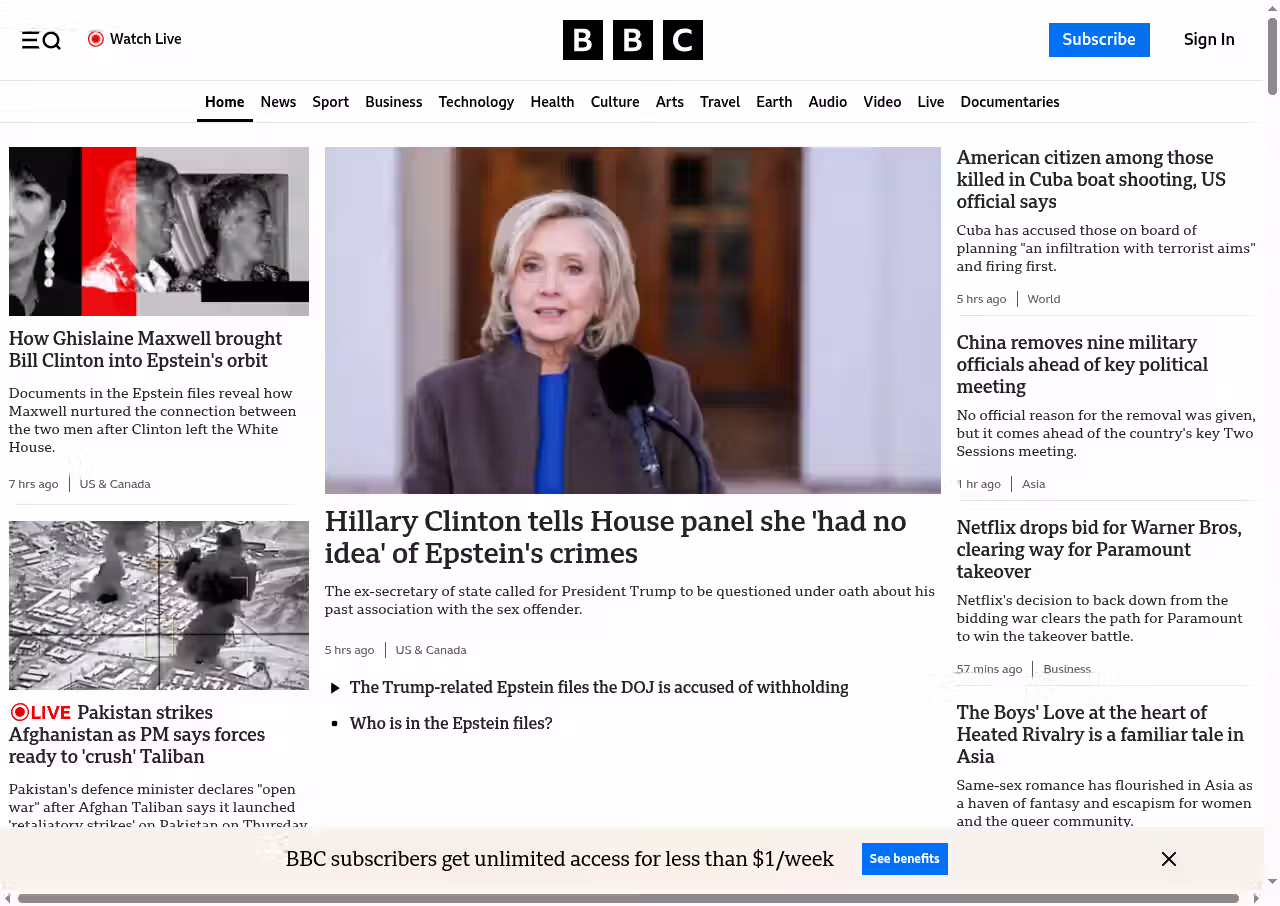Open the menu and search icon
This screenshot has width=1280, height=906.
point(41,40)
